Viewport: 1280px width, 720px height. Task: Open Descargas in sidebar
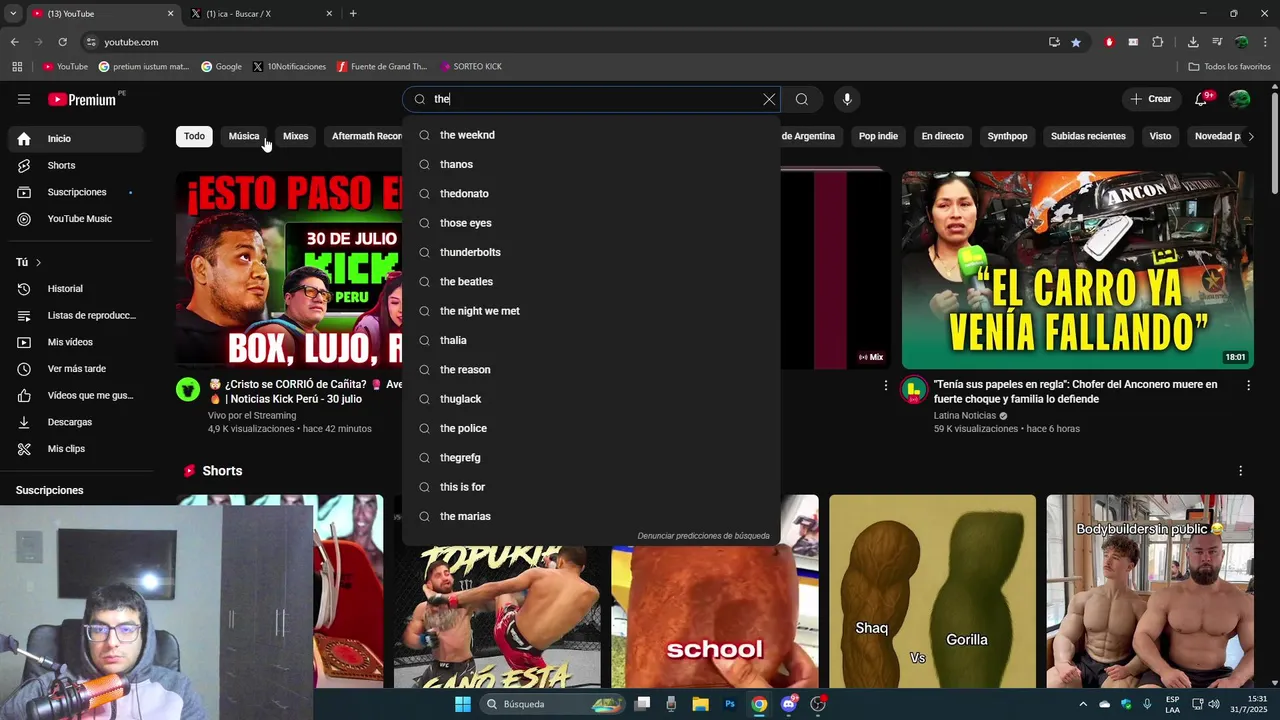[x=78, y=422]
